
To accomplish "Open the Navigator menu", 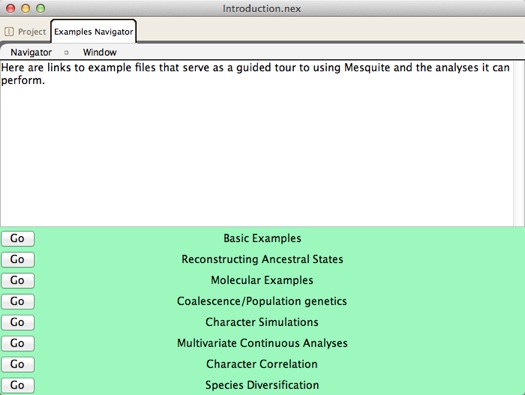I will (x=31, y=53).
